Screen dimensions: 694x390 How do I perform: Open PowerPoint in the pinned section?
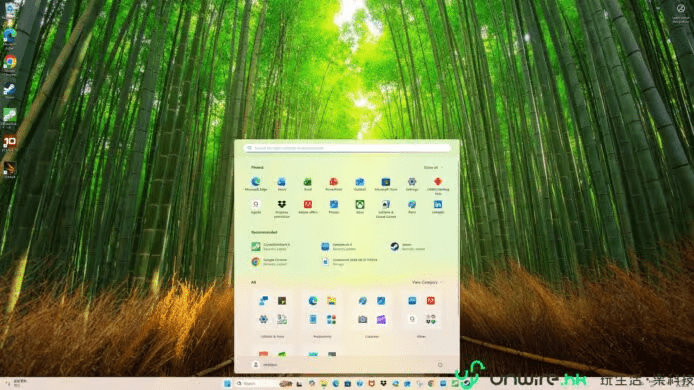pyautogui.click(x=334, y=183)
